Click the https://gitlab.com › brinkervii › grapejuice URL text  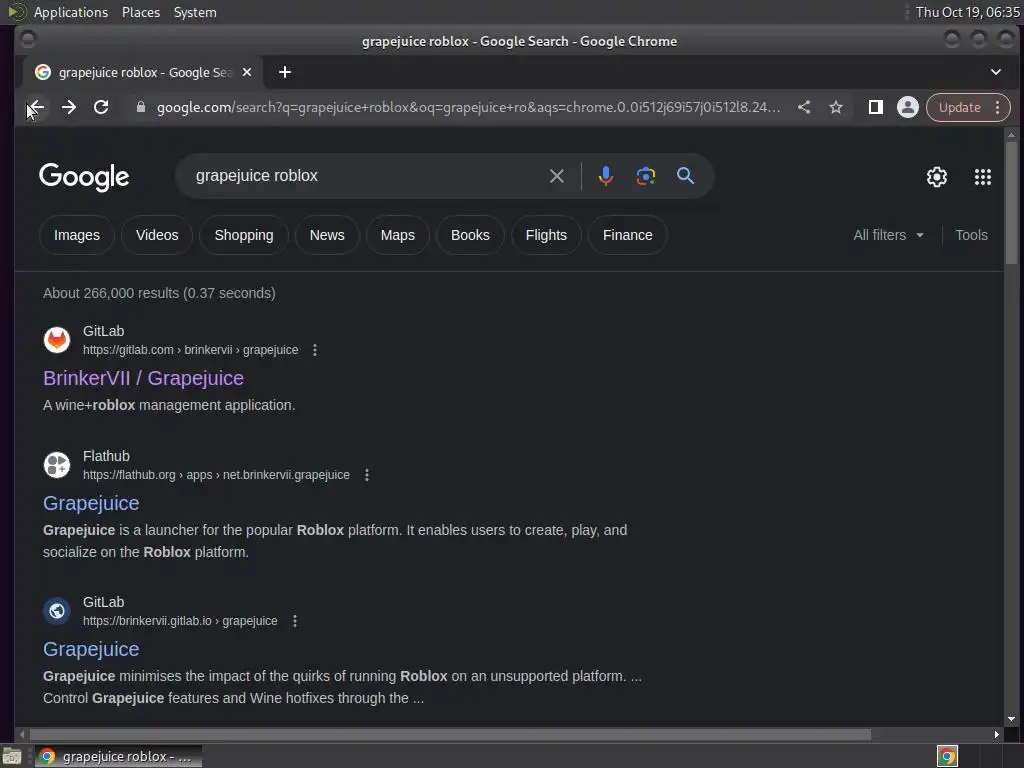point(190,350)
